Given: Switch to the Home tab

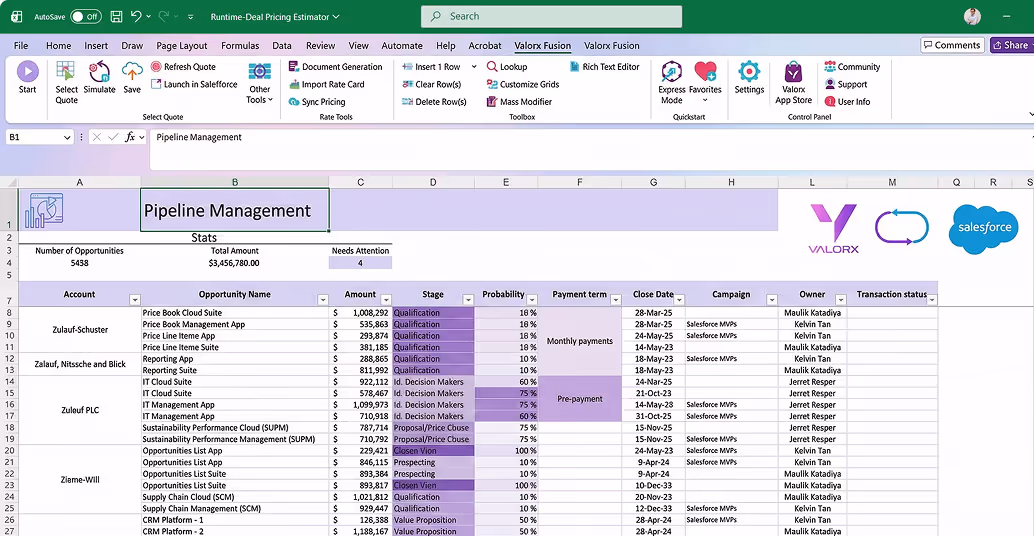Looking at the screenshot, I should pyautogui.click(x=59, y=45).
